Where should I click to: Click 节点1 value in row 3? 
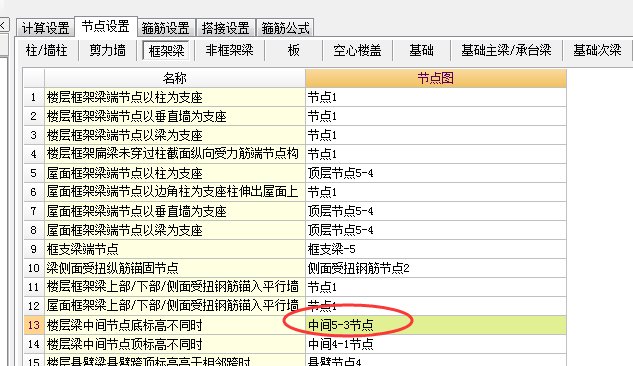[436, 135]
